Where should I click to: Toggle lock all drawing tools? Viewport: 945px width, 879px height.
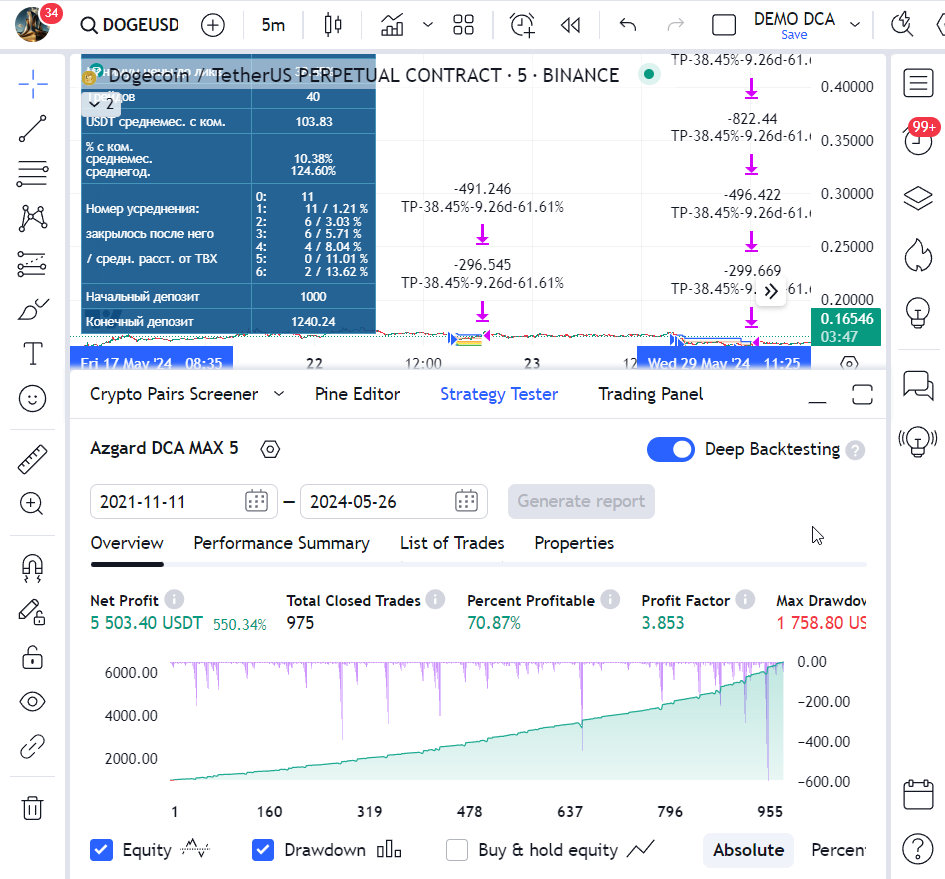[33, 657]
